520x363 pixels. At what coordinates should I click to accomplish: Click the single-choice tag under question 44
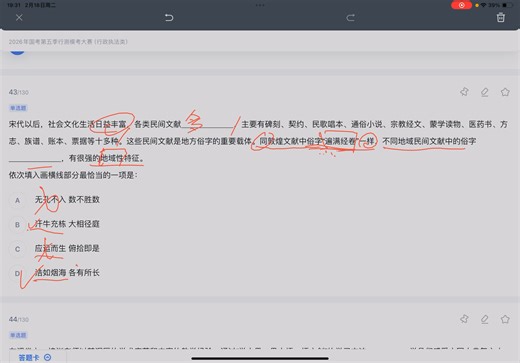pyautogui.click(x=18, y=335)
